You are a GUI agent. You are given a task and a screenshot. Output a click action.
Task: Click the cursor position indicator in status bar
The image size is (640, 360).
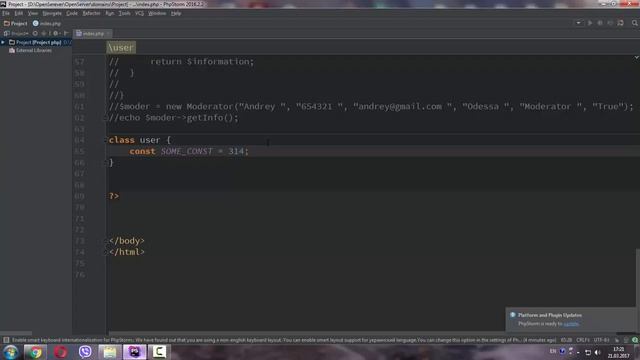(x=566, y=340)
